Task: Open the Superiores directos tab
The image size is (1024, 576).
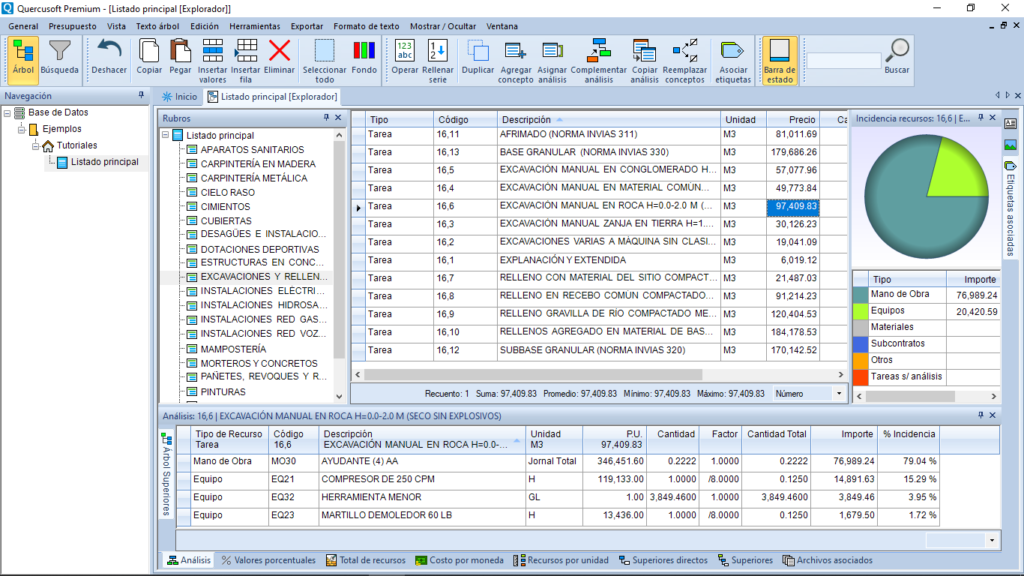Action: [x=663, y=560]
